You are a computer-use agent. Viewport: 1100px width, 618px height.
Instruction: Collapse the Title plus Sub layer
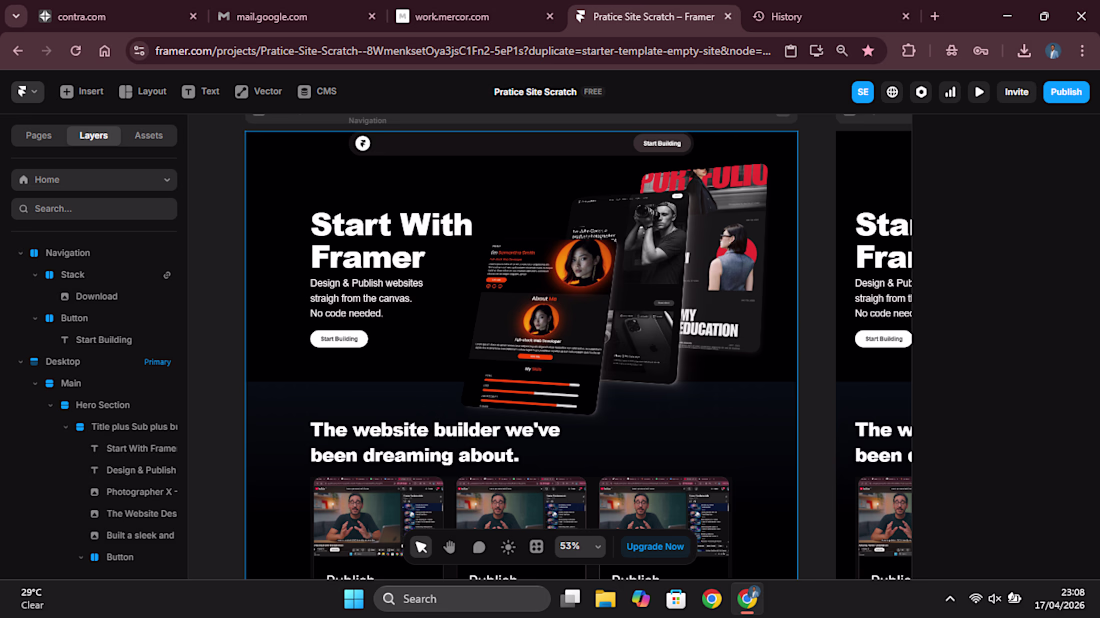pyautogui.click(x=66, y=427)
